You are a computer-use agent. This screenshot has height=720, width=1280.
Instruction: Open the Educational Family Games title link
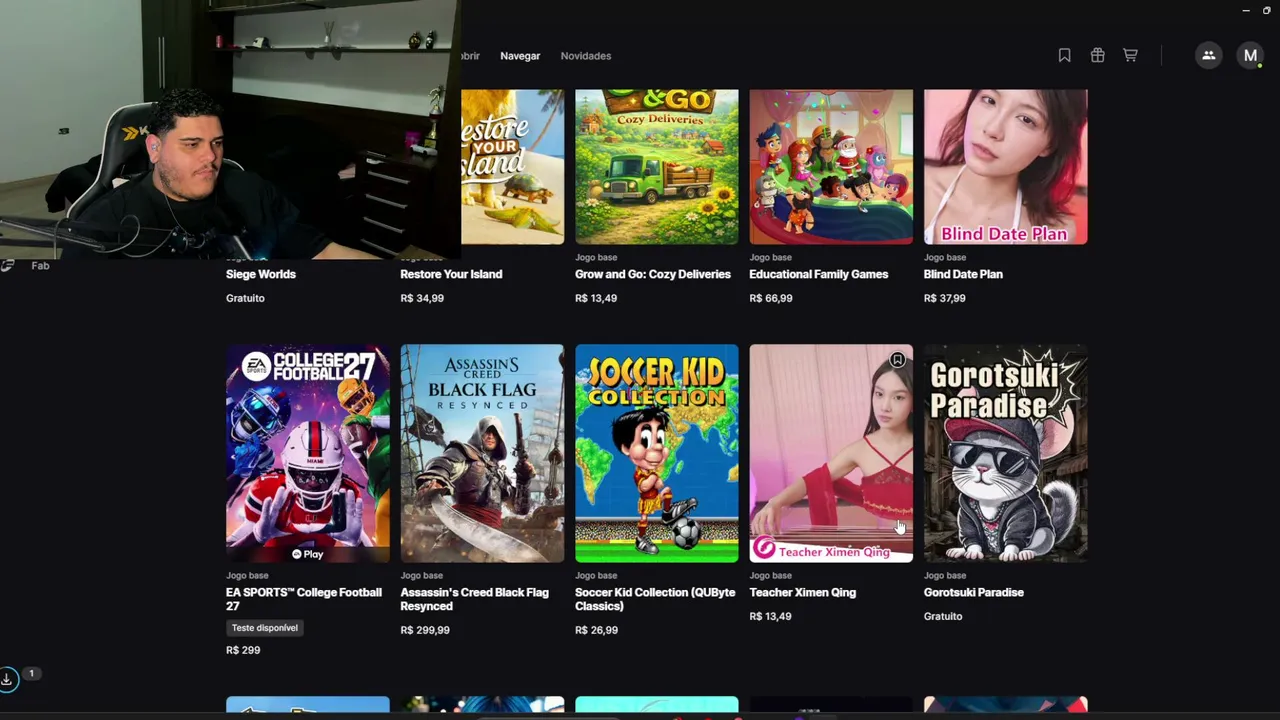[819, 274]
